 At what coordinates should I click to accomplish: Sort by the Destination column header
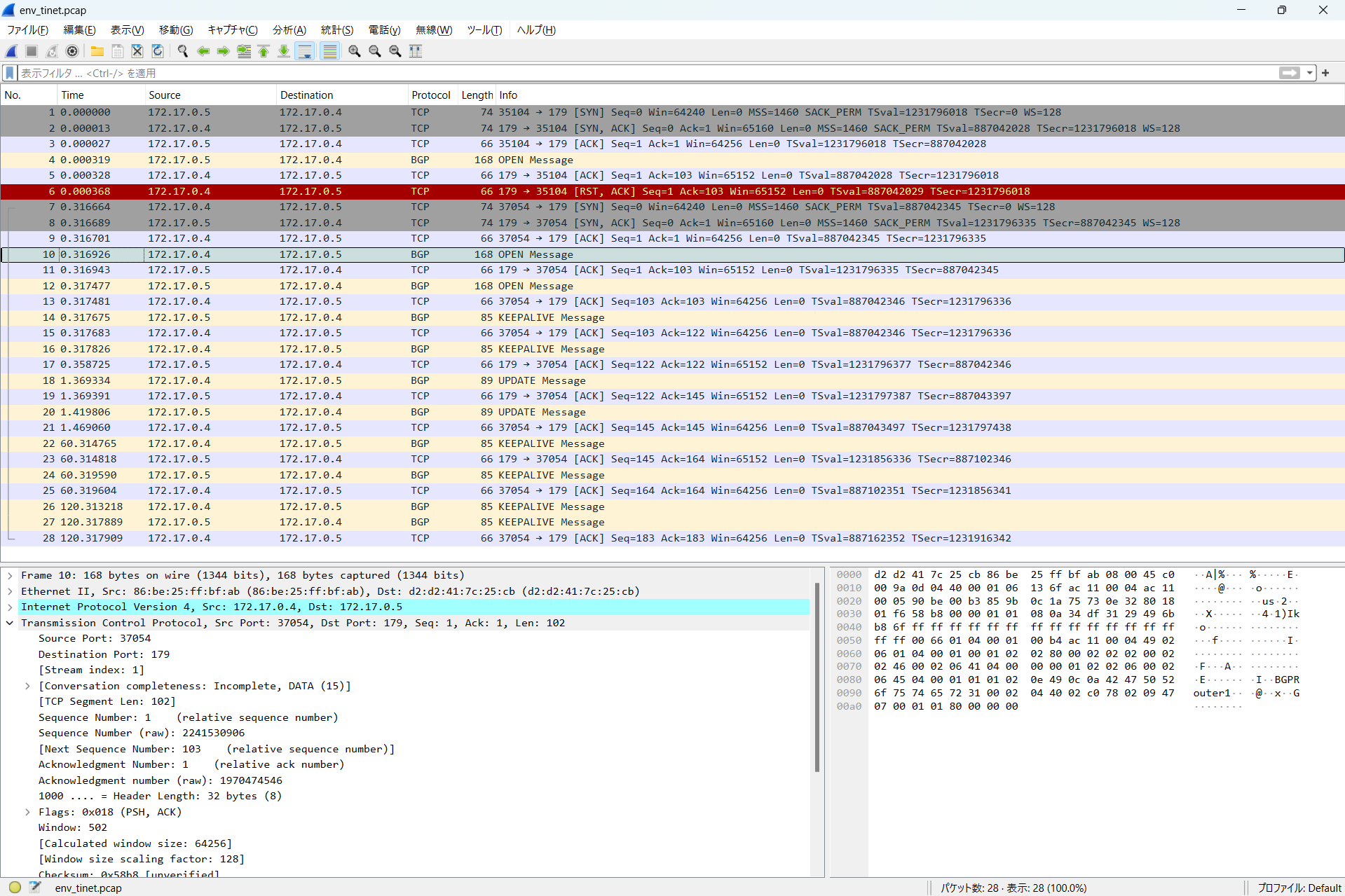342,95
